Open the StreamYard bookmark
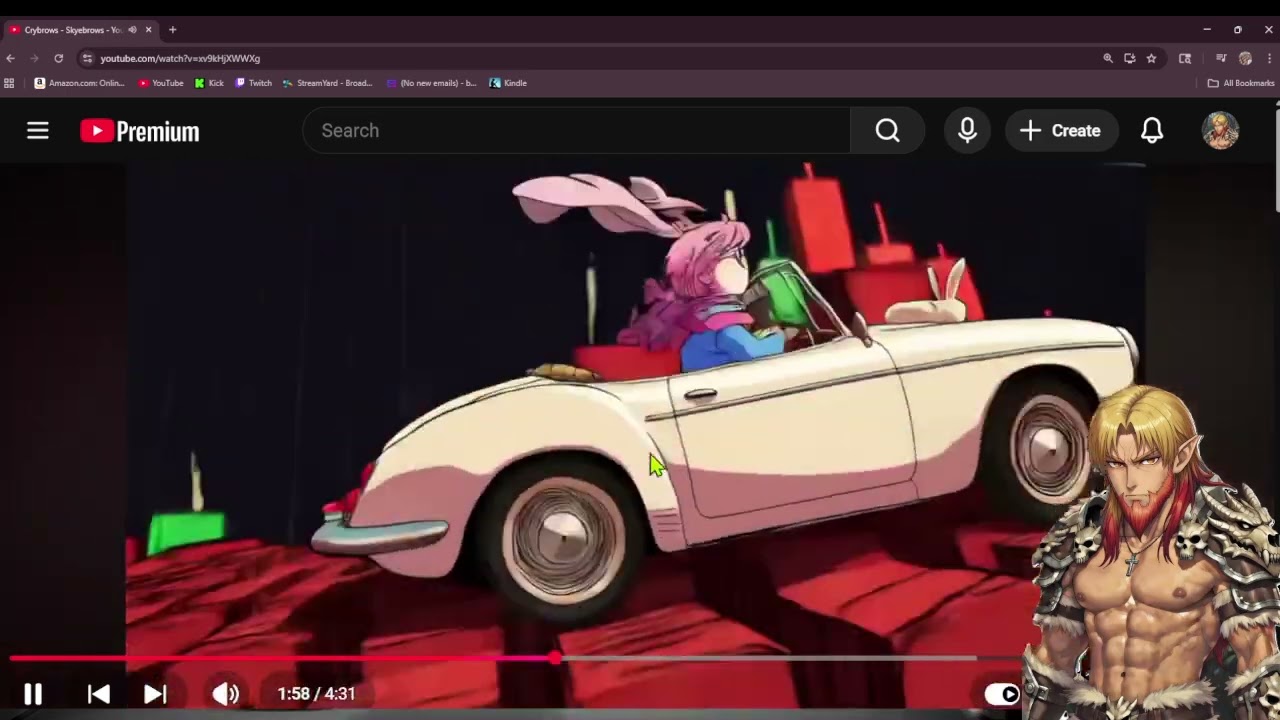Screen dimensions: 1280x720 pos(328,83)
